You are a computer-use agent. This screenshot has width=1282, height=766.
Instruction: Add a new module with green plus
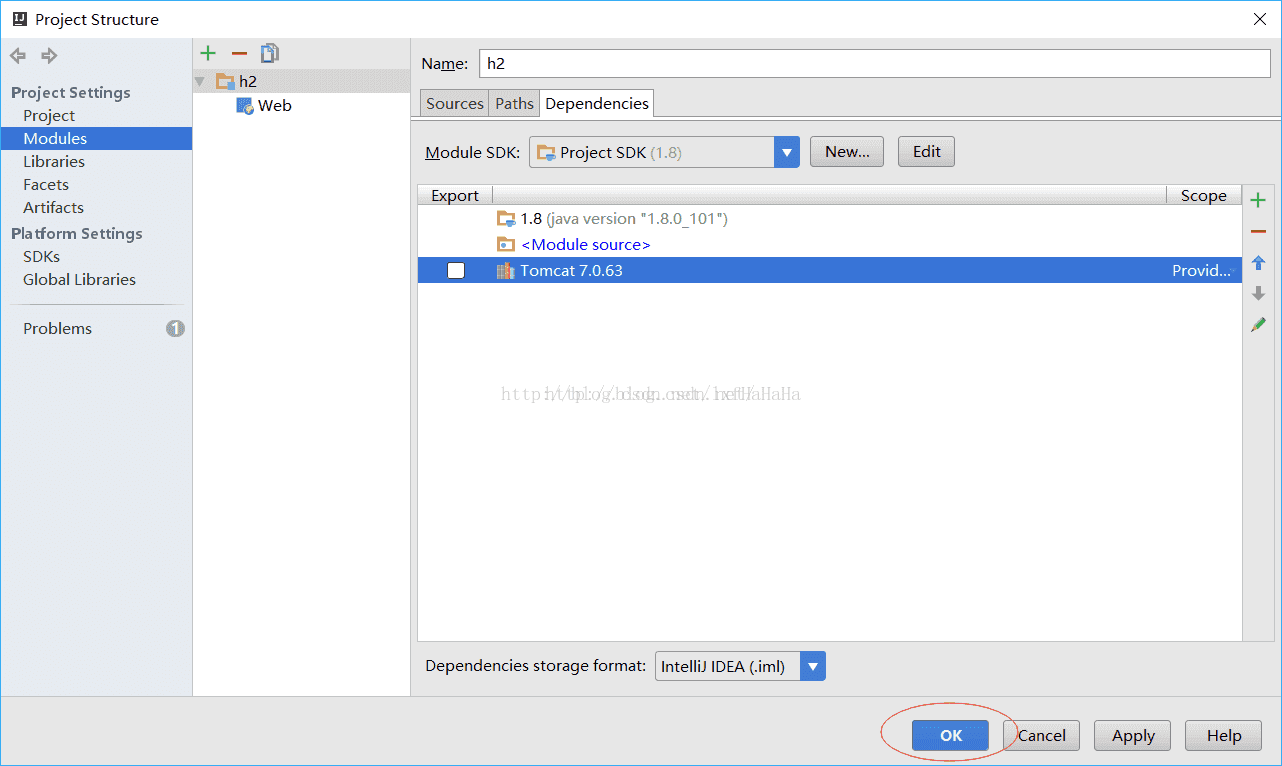click(208, 54)
